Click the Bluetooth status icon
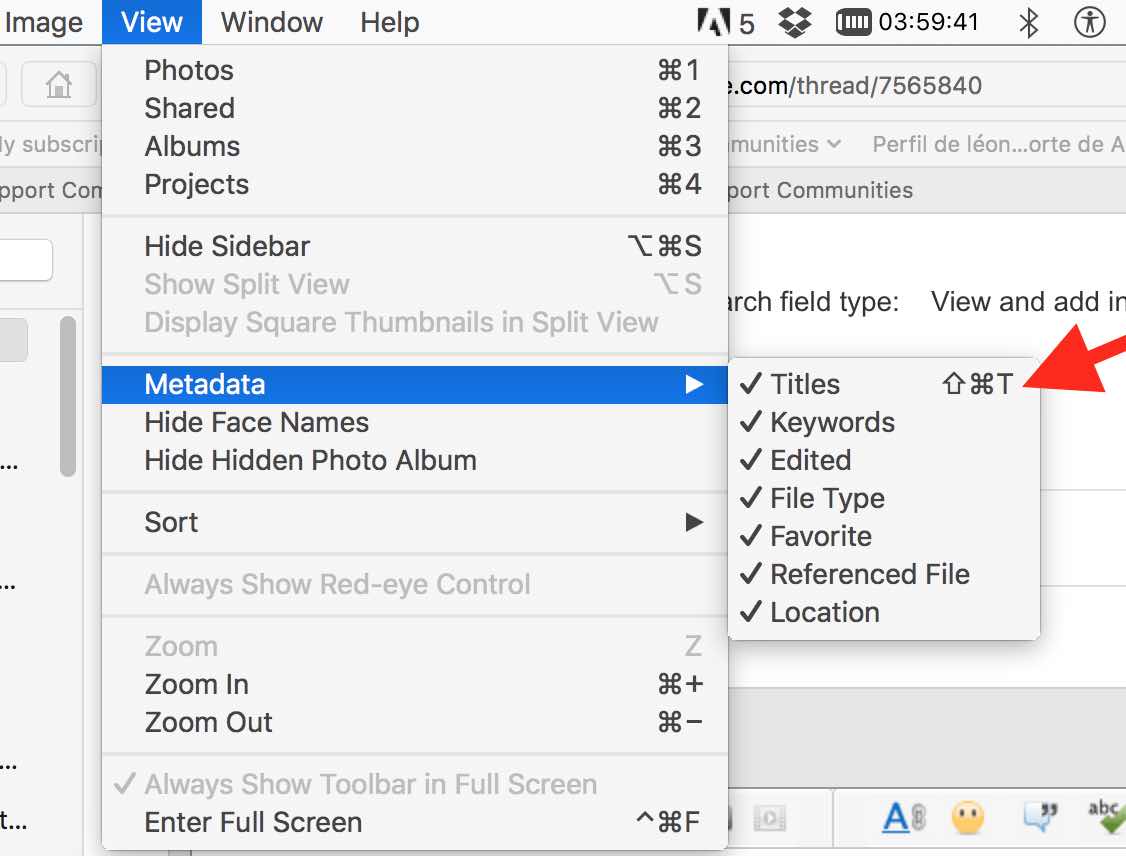The image size is (1126, 856). tap(1028, 22)
